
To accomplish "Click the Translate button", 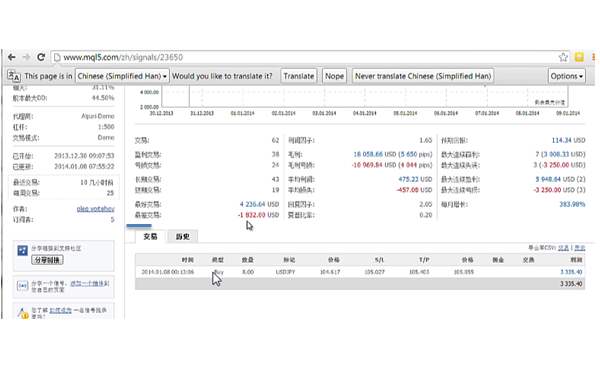I will (299, 76).
